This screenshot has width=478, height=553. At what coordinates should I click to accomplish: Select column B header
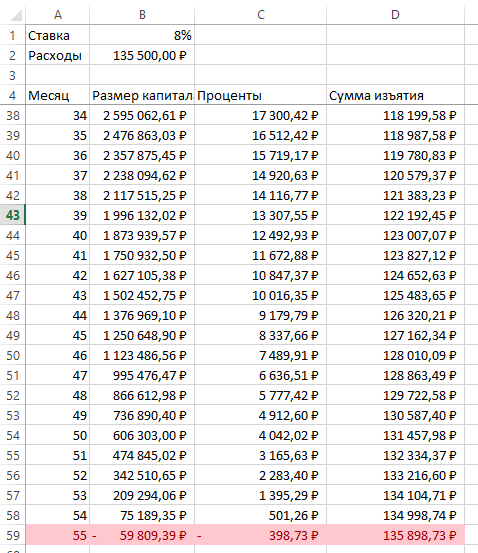click(142, 15)
